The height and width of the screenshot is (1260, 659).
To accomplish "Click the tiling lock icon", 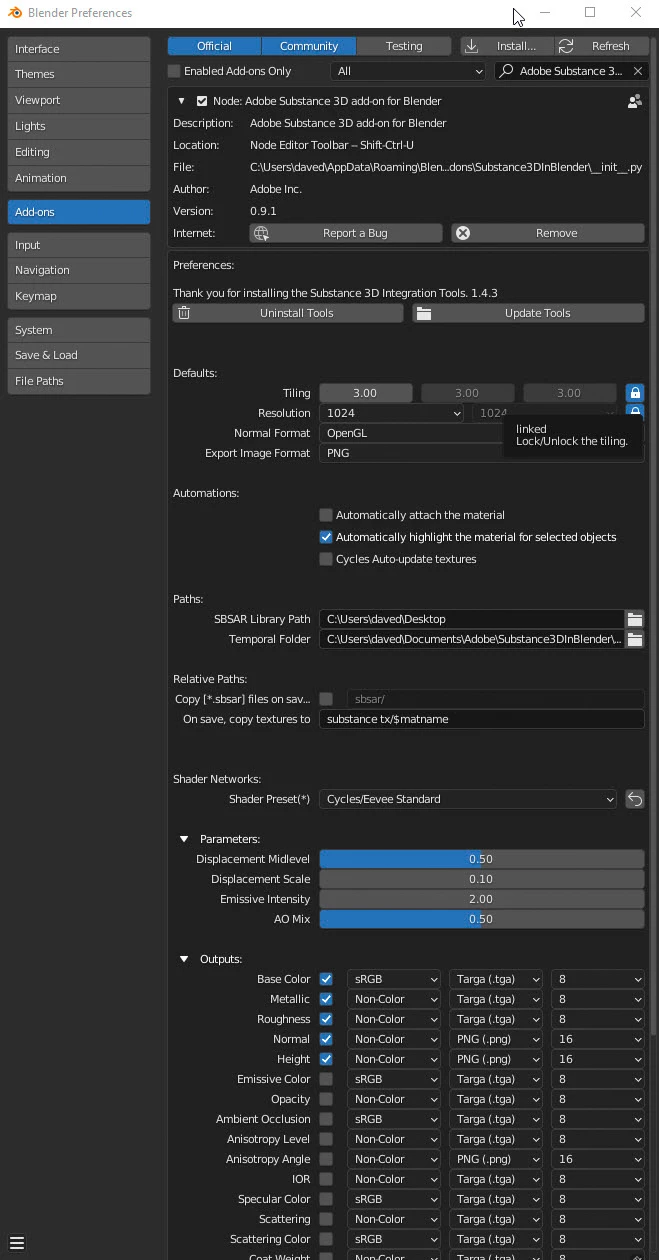I will [634, 393].
